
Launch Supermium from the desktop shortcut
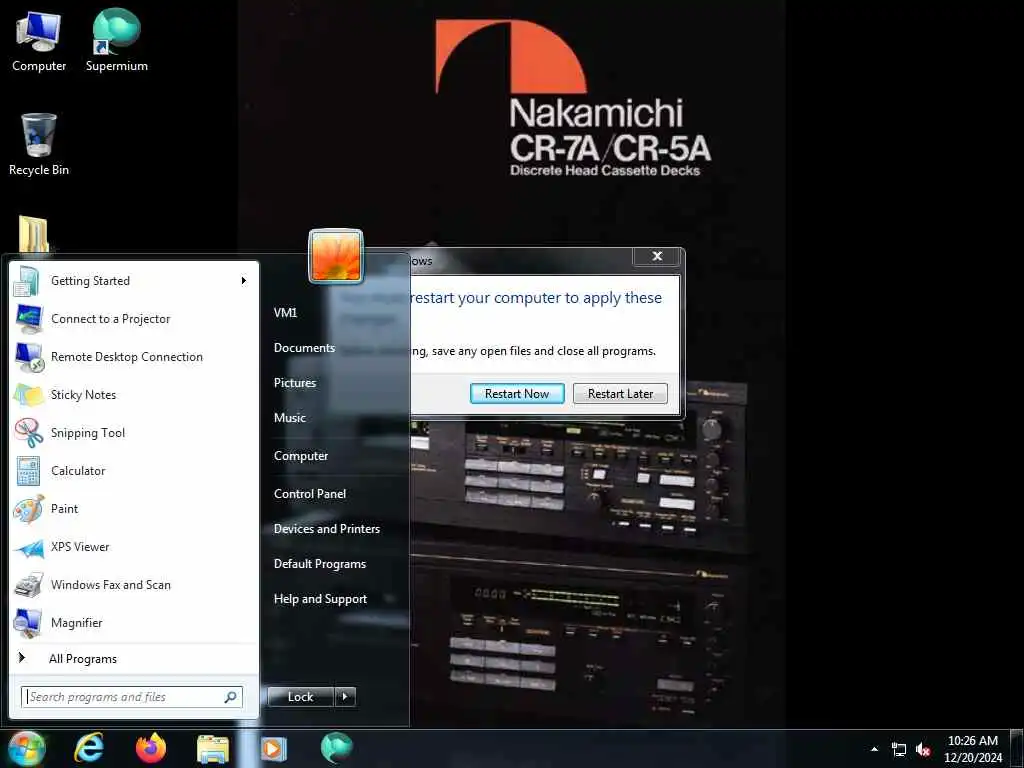[x=116, y=40]
